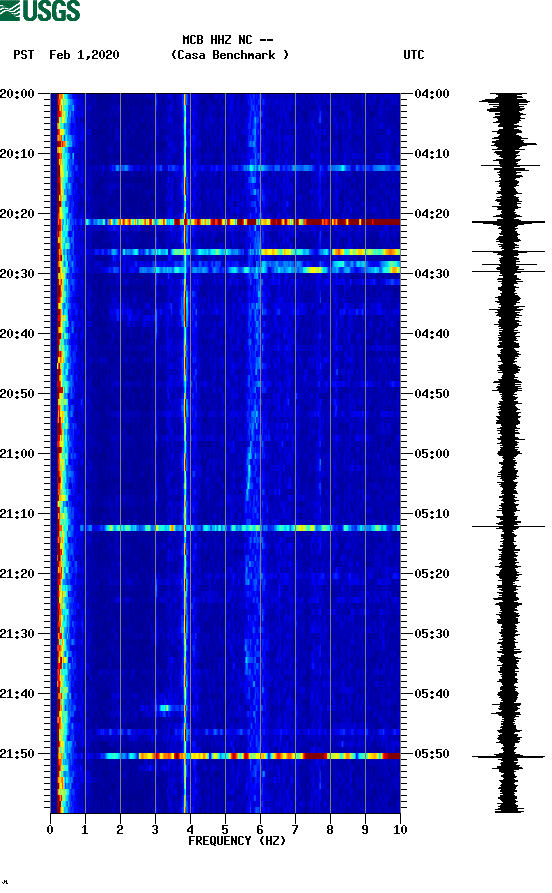Image resolution: width=552 pixels, height=893 pixels.
Task: Click the 'FREQUENCY (HZ)' axis title
Action: pyautogui.click(x=236, y=841)
